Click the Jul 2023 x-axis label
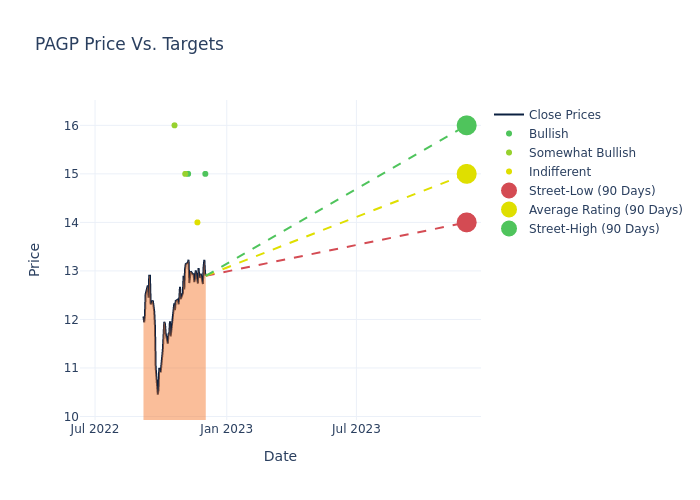Viewport: 700px width, 500px height. tap(356, 429)
